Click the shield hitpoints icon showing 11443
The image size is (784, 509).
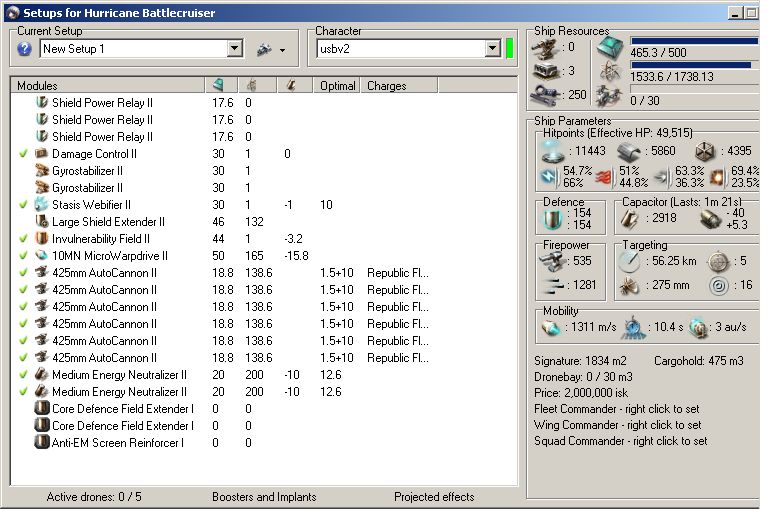[554, 151]
